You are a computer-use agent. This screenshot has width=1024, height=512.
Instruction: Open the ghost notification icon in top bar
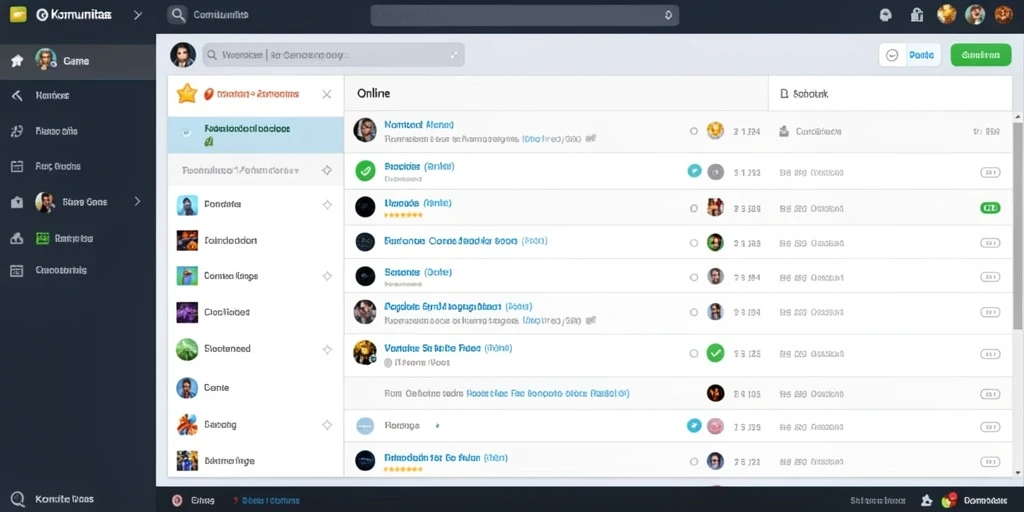(x=886, y=14)
